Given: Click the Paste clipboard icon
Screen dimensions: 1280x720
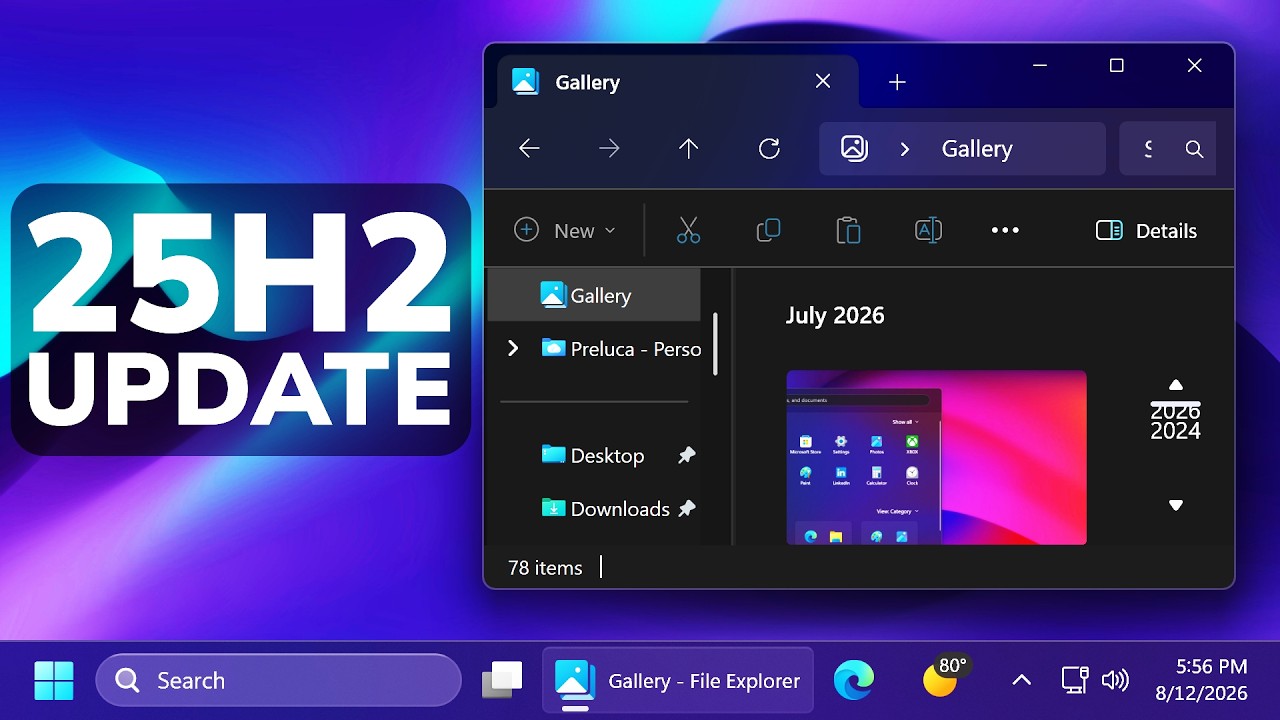Looking at the screenshot, I should pos(848,230).
